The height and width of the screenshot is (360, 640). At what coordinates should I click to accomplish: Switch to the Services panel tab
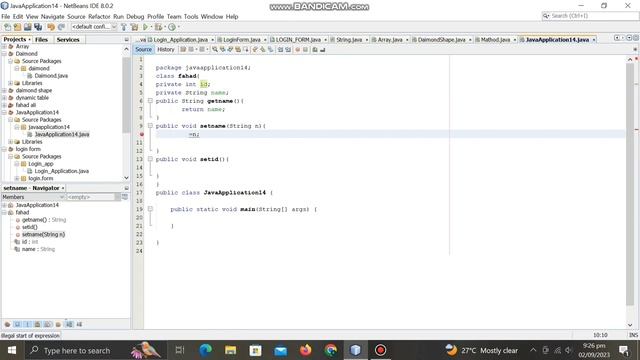coord(68,40)
